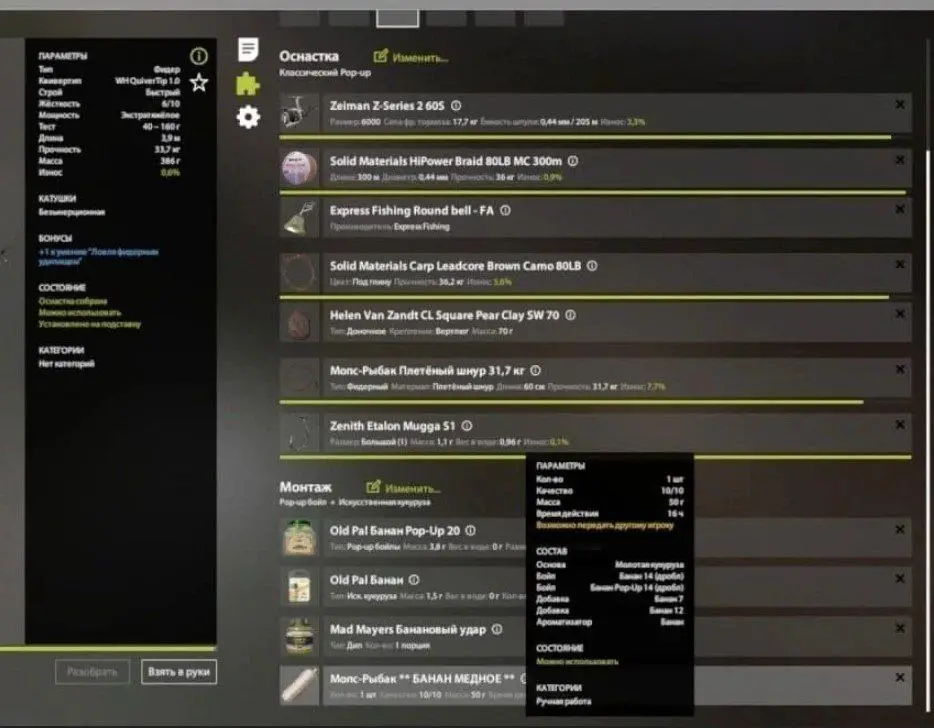Select the Zenith hook thumbnail
Image resolution: width=934 pixels, height=728 pixels.
pyautogui.click(x=299, y=433)
